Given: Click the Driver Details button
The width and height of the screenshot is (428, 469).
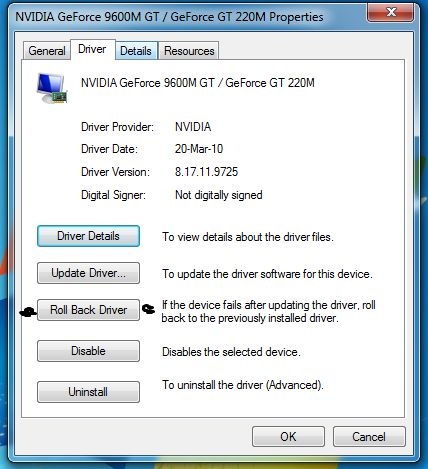Looking at the screenshot, I should click(88, 236).
